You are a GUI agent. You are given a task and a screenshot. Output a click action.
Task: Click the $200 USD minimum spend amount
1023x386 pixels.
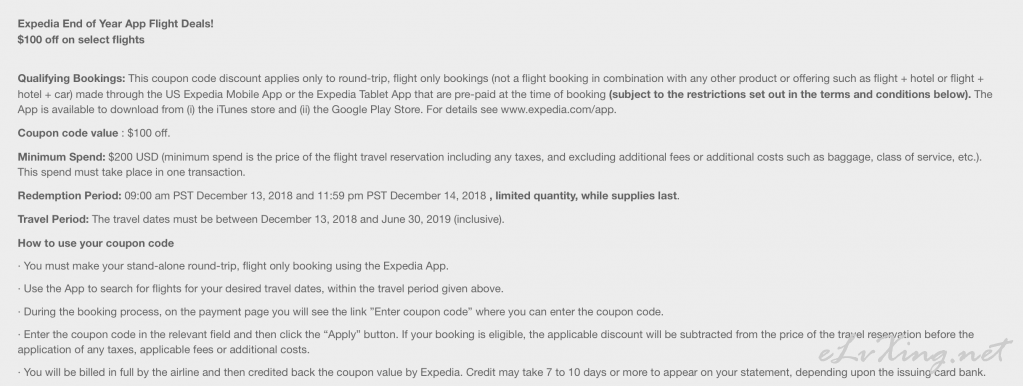134,156
